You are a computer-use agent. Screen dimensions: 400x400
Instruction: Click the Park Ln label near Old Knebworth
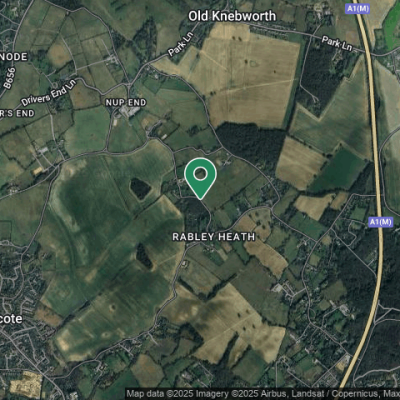180,45
